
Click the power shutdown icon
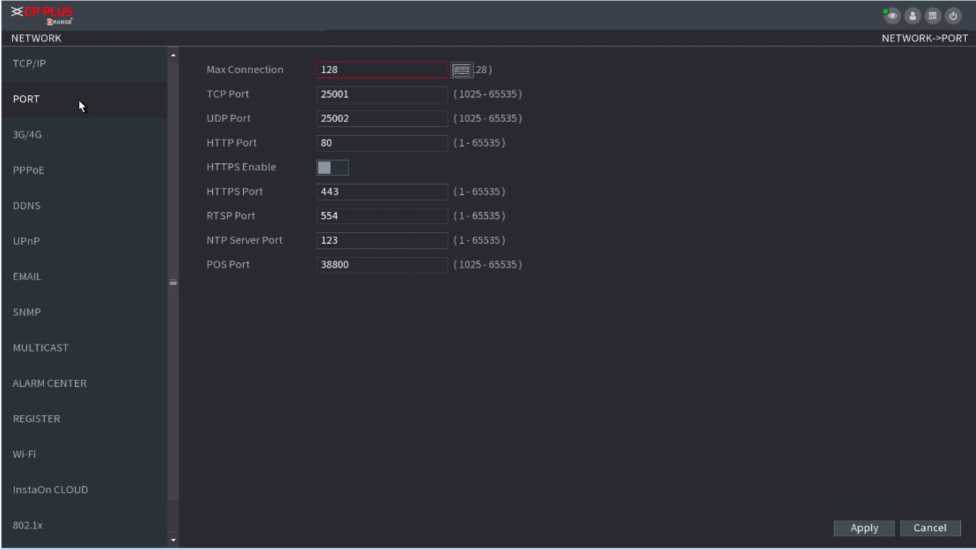click(953, 16)
